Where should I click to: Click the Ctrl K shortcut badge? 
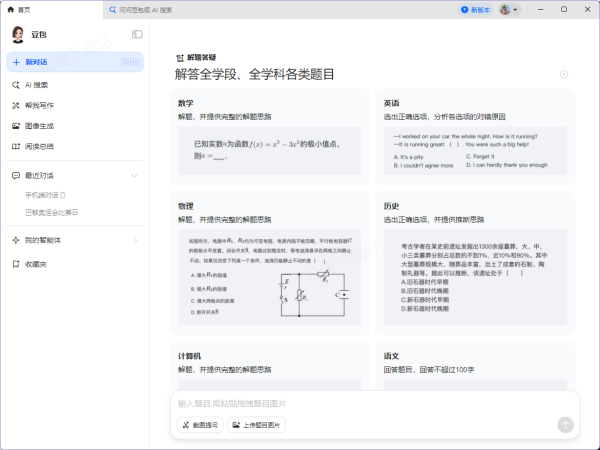tap(130, 62)
